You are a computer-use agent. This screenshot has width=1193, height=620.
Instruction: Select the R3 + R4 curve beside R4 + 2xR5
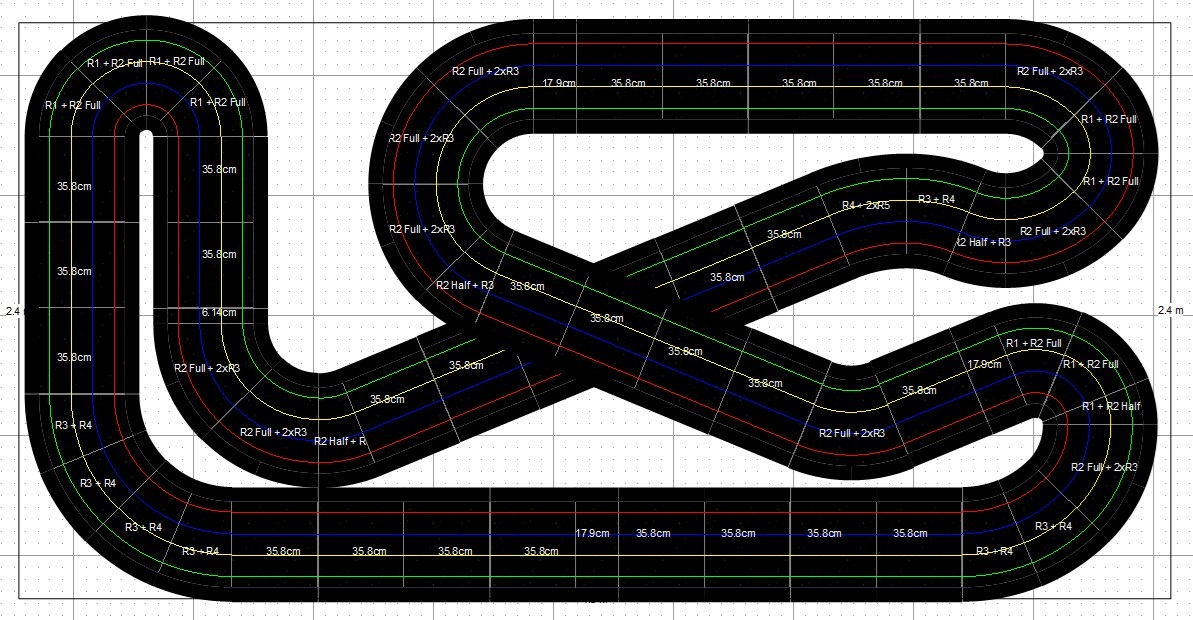pyautogui.click(x=936, y=200)
